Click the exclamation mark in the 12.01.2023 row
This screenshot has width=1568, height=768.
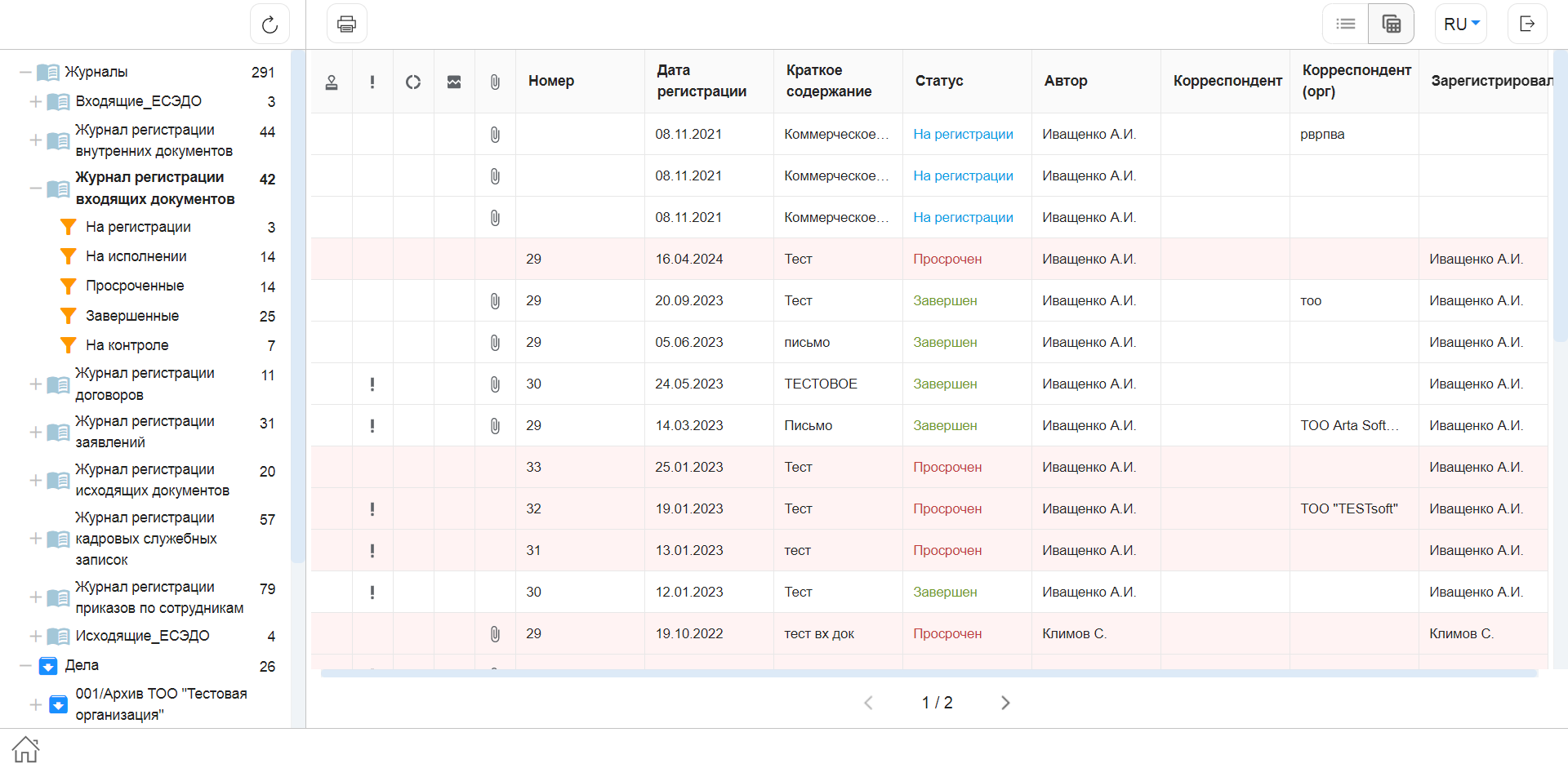pos(372,593)
